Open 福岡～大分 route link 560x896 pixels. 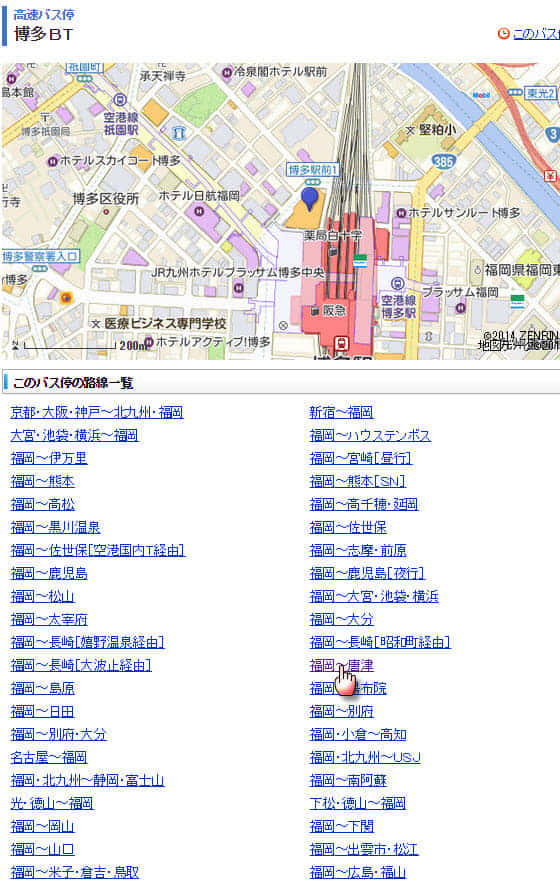341,619
